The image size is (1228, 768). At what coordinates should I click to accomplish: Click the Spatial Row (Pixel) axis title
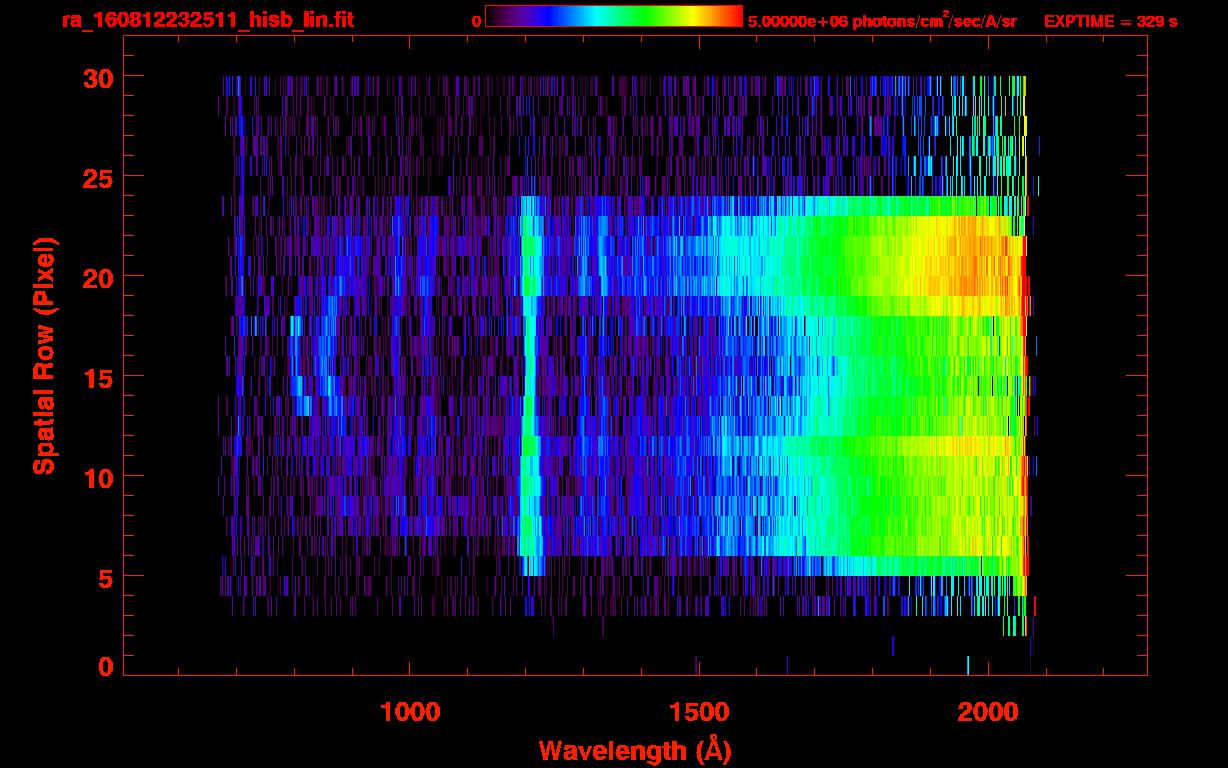pyautogui.click(x=44, y=356)
